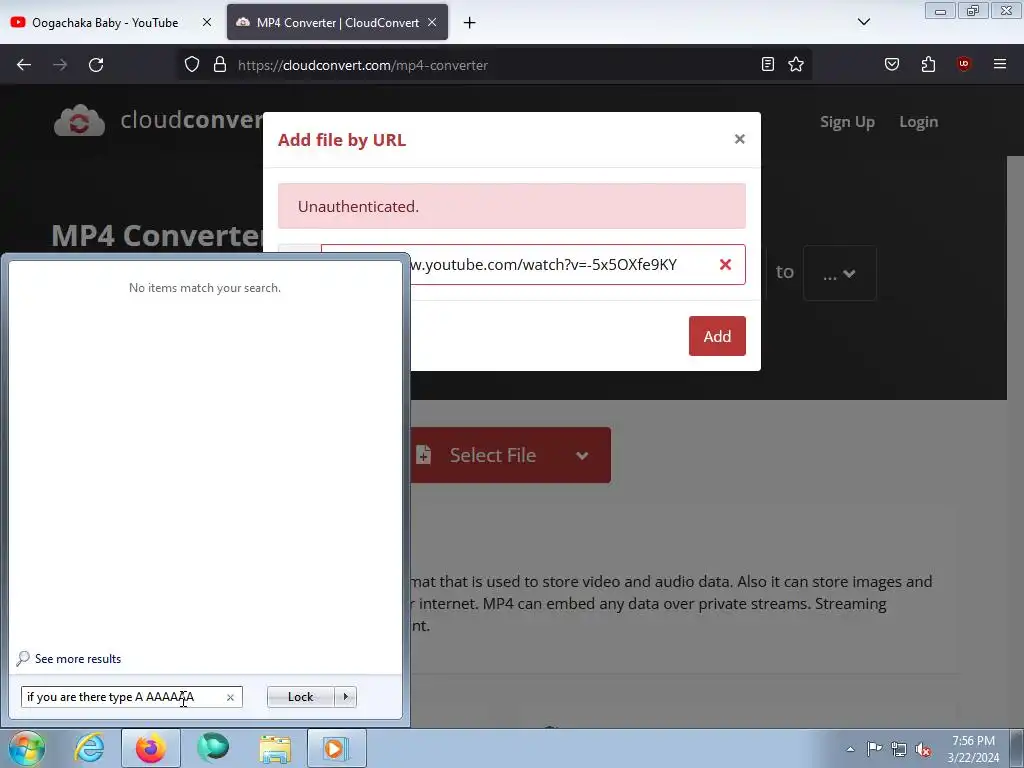Switch to Firefox from the taskbar
This screenshot has width=1024, height=768.
(x=151, y=748)
